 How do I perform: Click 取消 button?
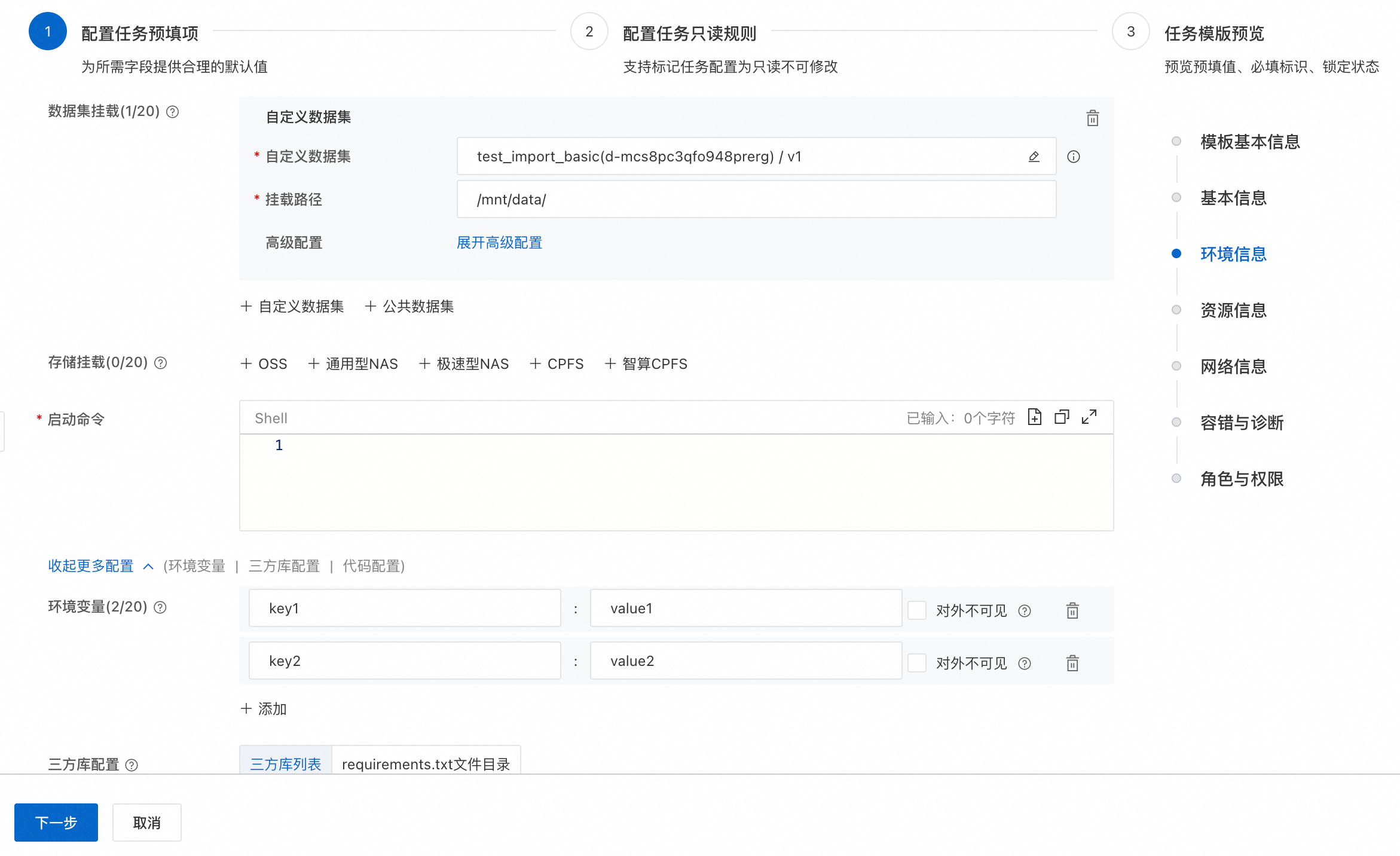tap(146, 823)
